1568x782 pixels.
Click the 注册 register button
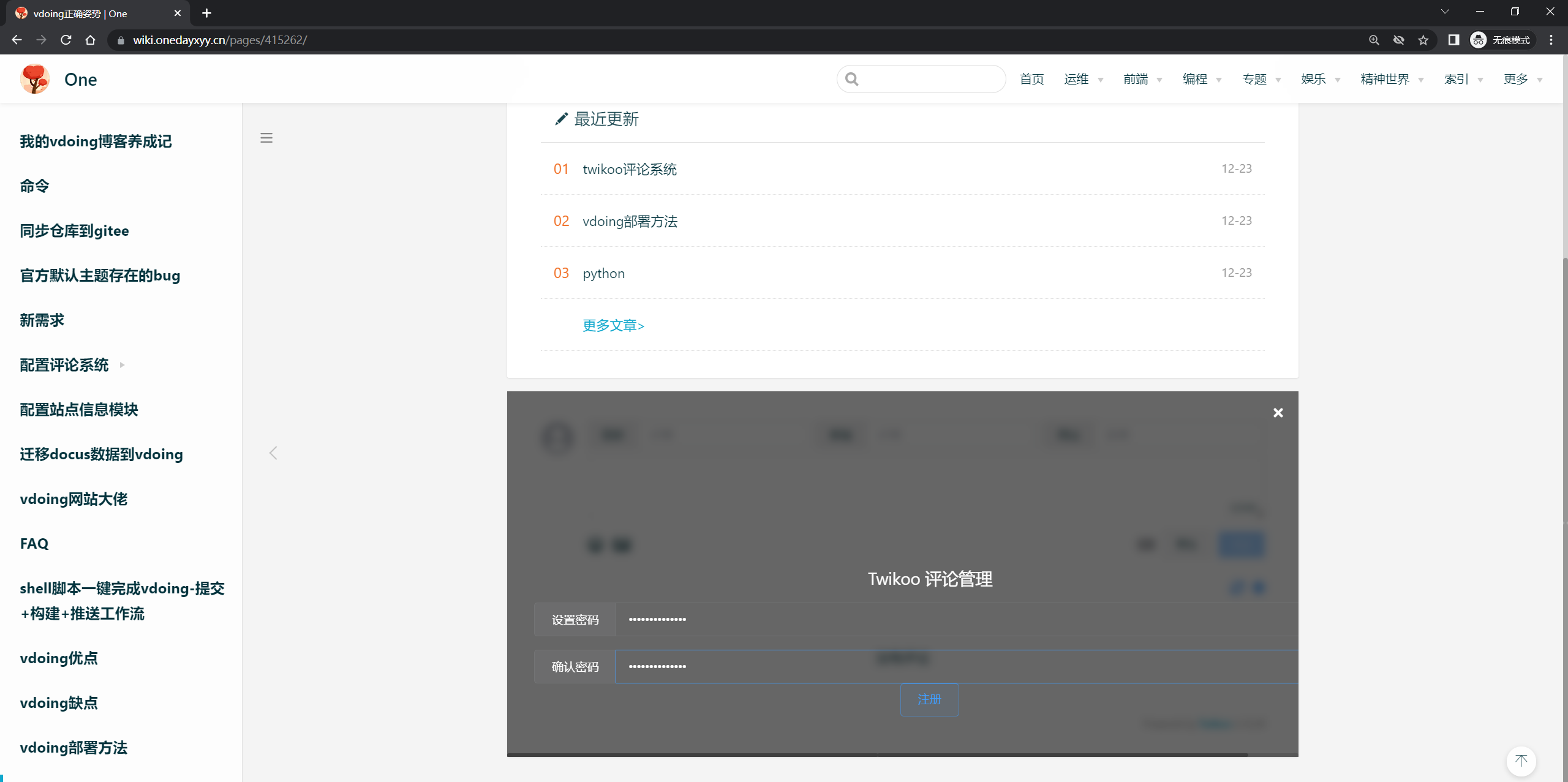point(929,699)
